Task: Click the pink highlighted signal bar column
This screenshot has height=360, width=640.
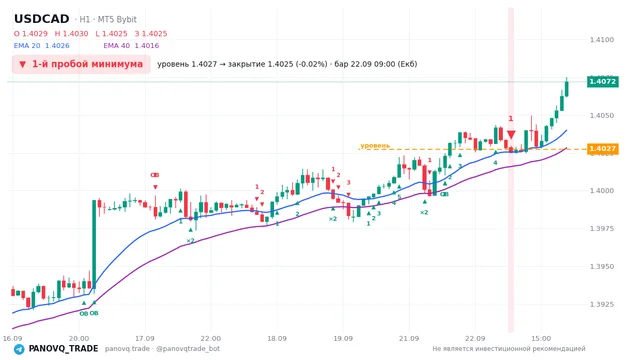Action: (x=511, y=170)
